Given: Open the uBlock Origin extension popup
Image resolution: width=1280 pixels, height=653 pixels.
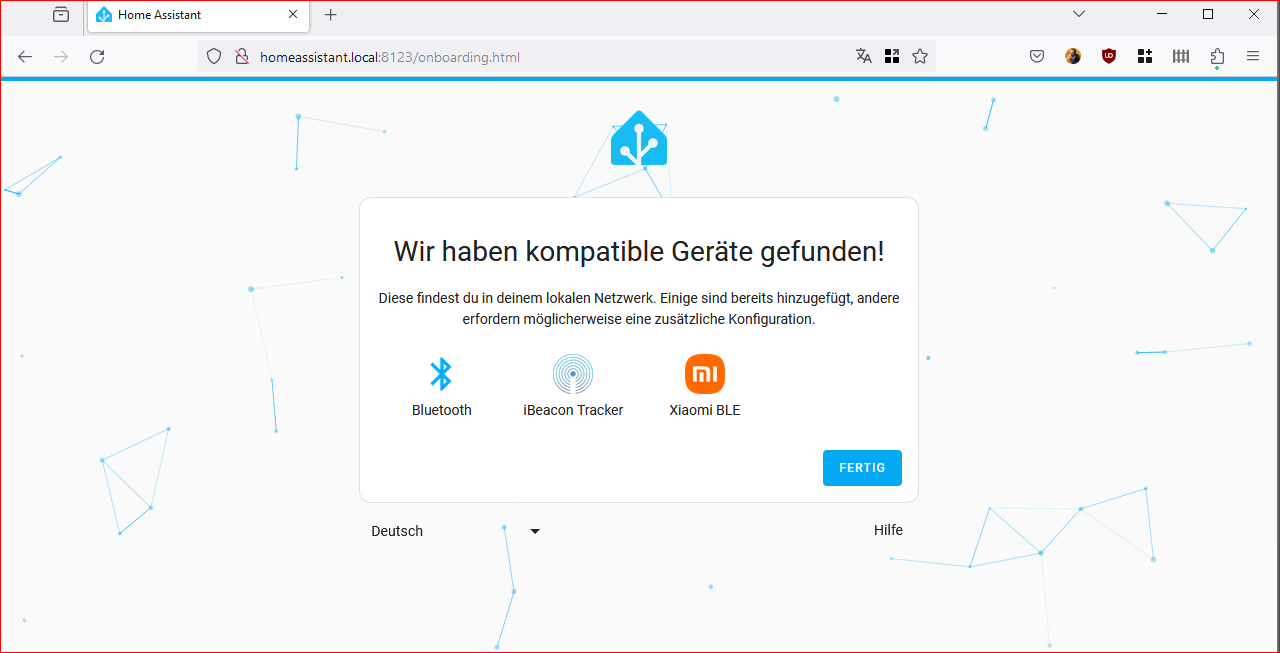Looking at the screenshot, I should [x=1109, y=57].
